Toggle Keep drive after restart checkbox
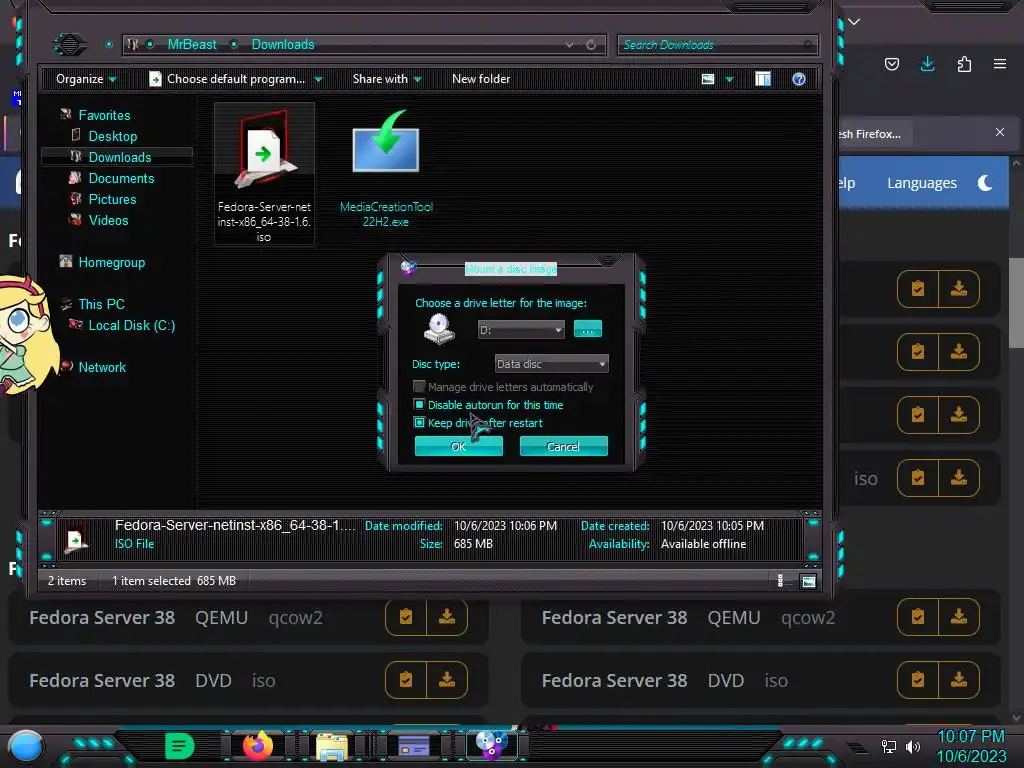Image resolution: width=1024 pixels, height=768 pixels. click(x=419, y=423)
